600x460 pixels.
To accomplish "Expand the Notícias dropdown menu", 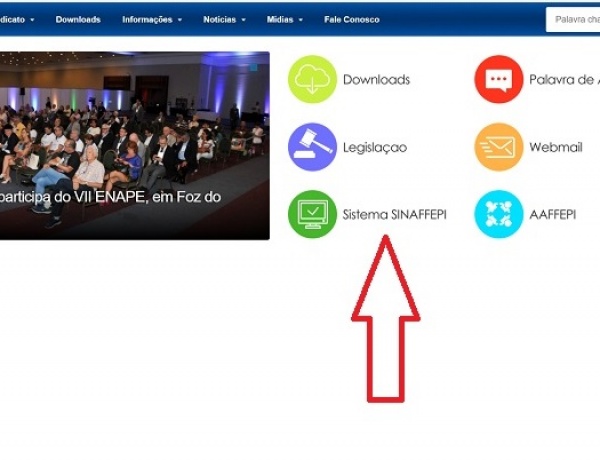I will [224, 19].
